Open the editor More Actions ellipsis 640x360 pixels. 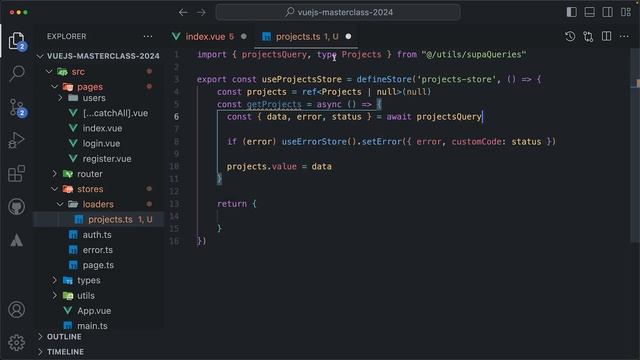[x=624, y=37]
